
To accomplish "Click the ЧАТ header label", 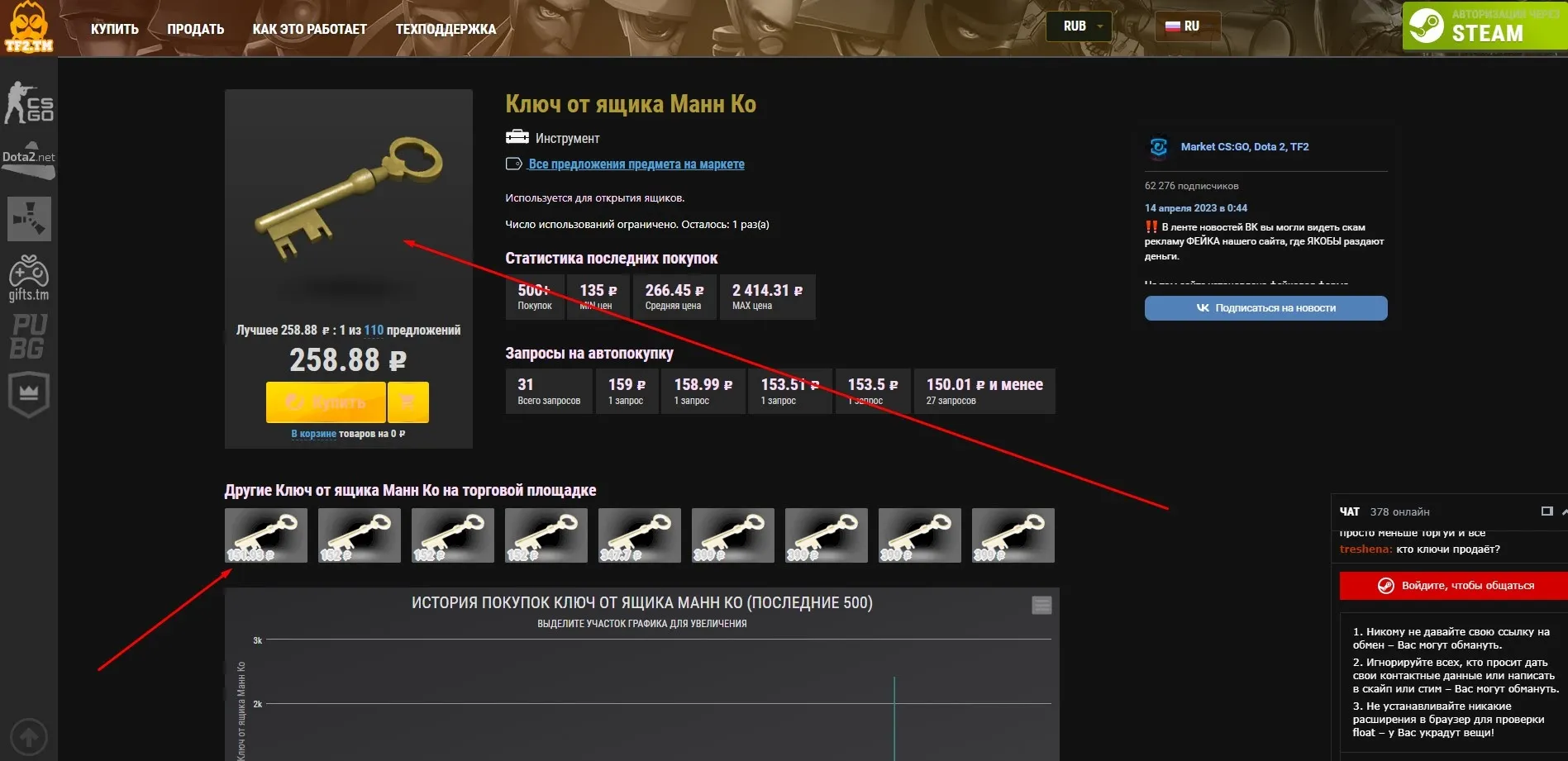I will pos(1349,511).
